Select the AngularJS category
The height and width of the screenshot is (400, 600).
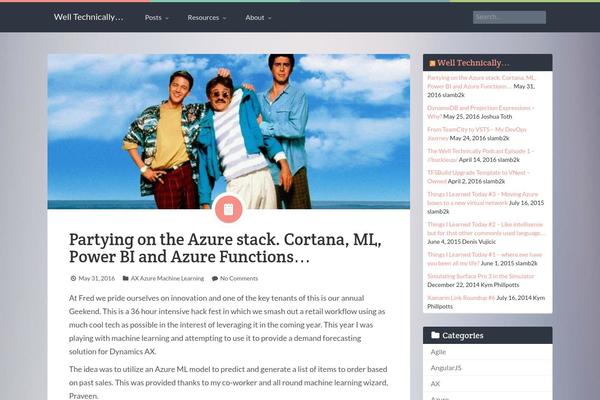(x=446, y=368)
